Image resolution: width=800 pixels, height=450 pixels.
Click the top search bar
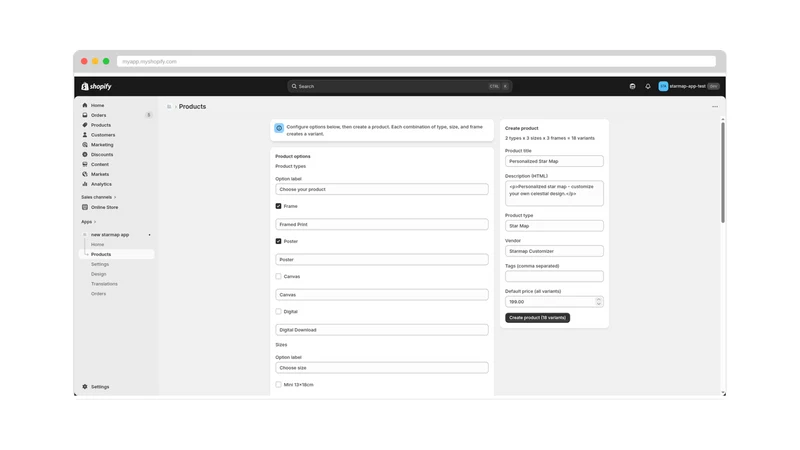tap(399, 86)
